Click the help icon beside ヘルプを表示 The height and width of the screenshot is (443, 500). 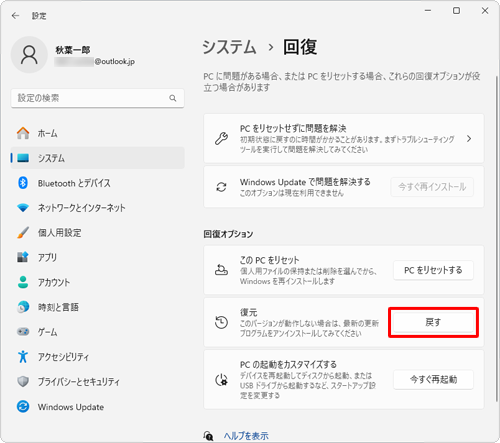208,435
